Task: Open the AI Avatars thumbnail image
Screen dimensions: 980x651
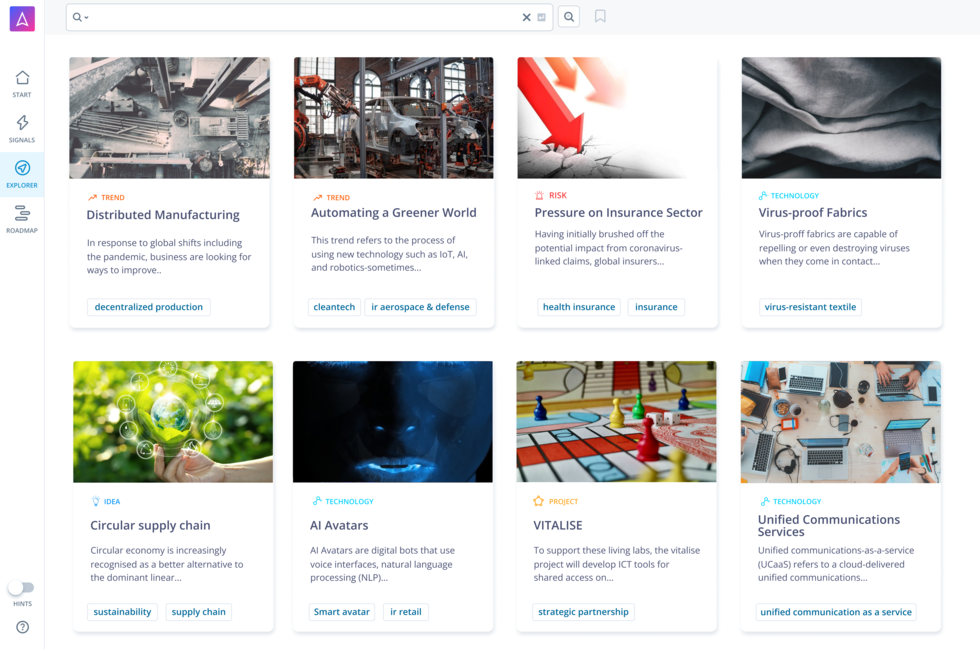Action: (392, 422)
